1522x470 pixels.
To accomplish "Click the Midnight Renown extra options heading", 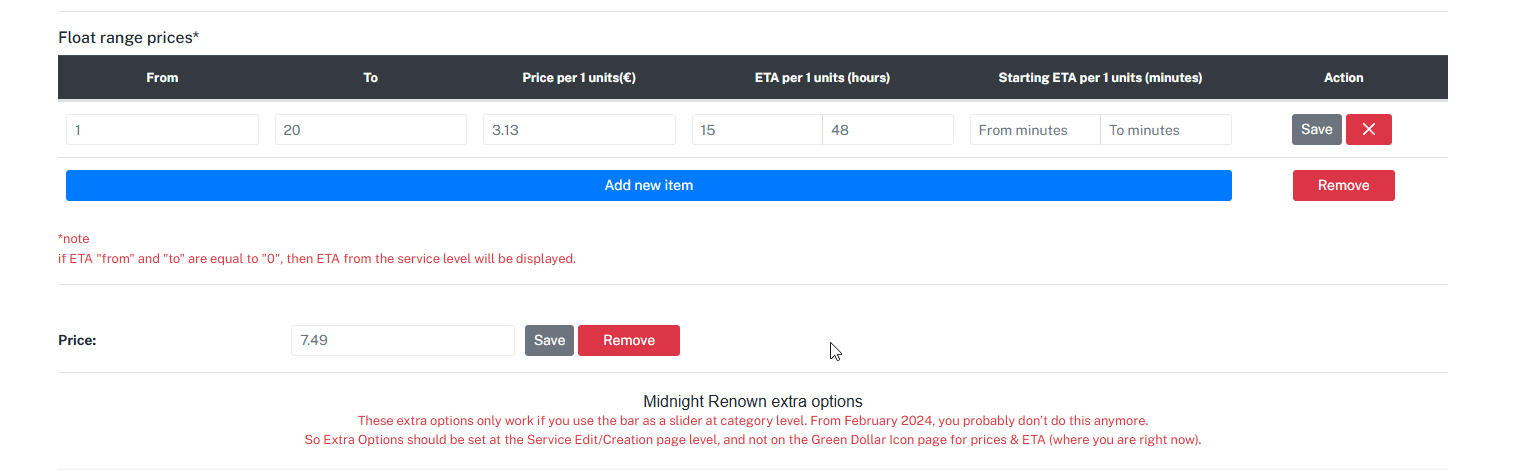I will (752, 401).
